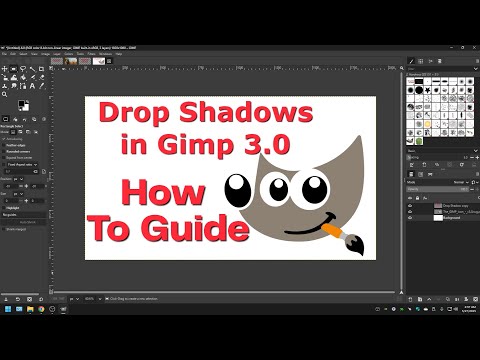The width and height of the screenshot is (480, 360).
Task: Click the foreground color swatch
Action: pos(22,104)
